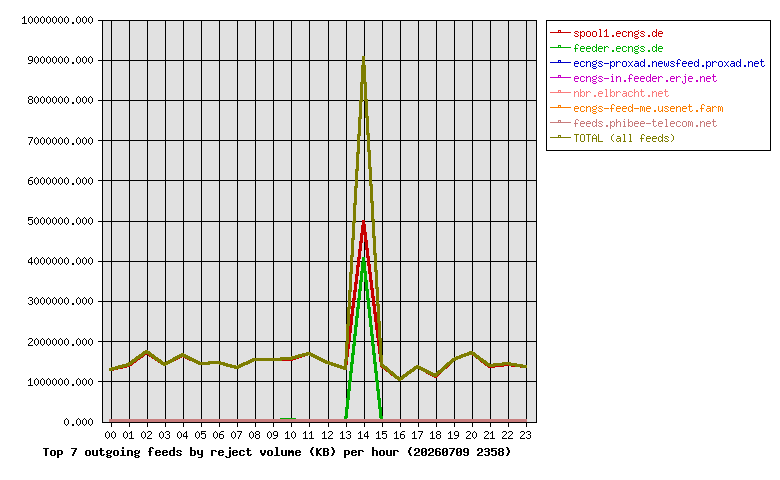780x480 pixels.
Task: Click the green feeder.ecngs.de legend marker
Action: pyautogui.click(x=560, y=47)
